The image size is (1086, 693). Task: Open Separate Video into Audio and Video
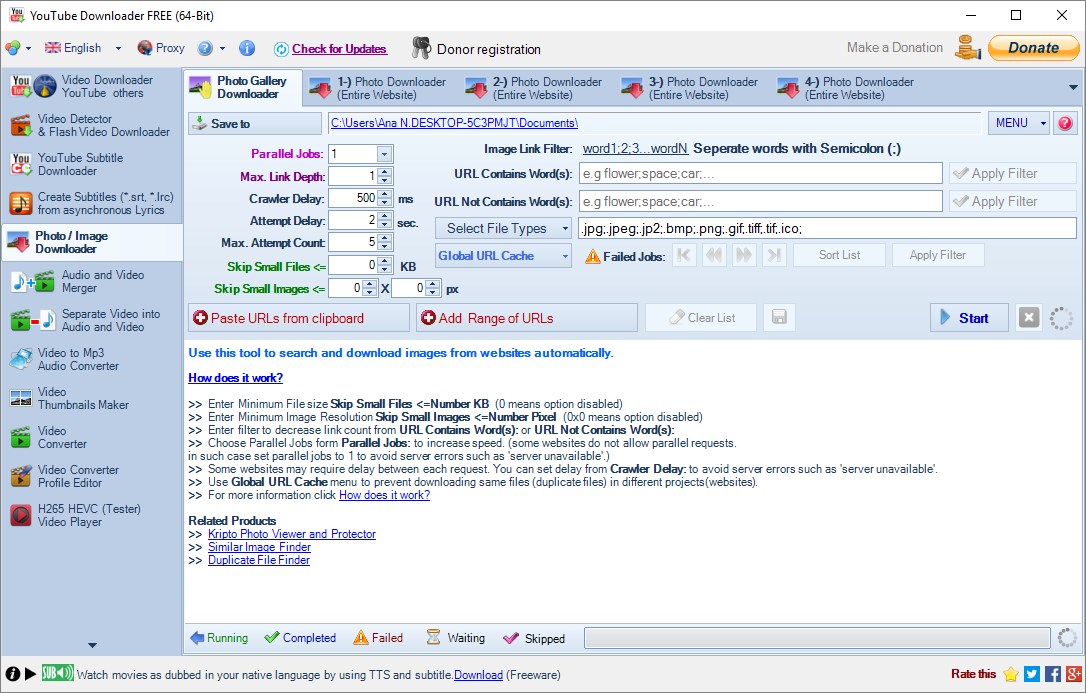[91, 320]
